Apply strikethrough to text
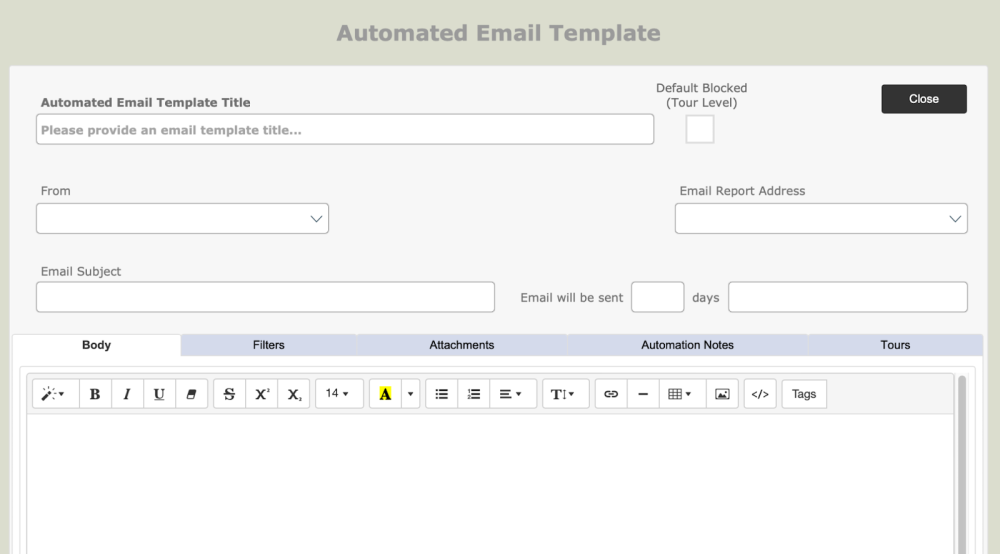Image resolution: width=1000 pixels, height=554 pixels. click(229, 394)
